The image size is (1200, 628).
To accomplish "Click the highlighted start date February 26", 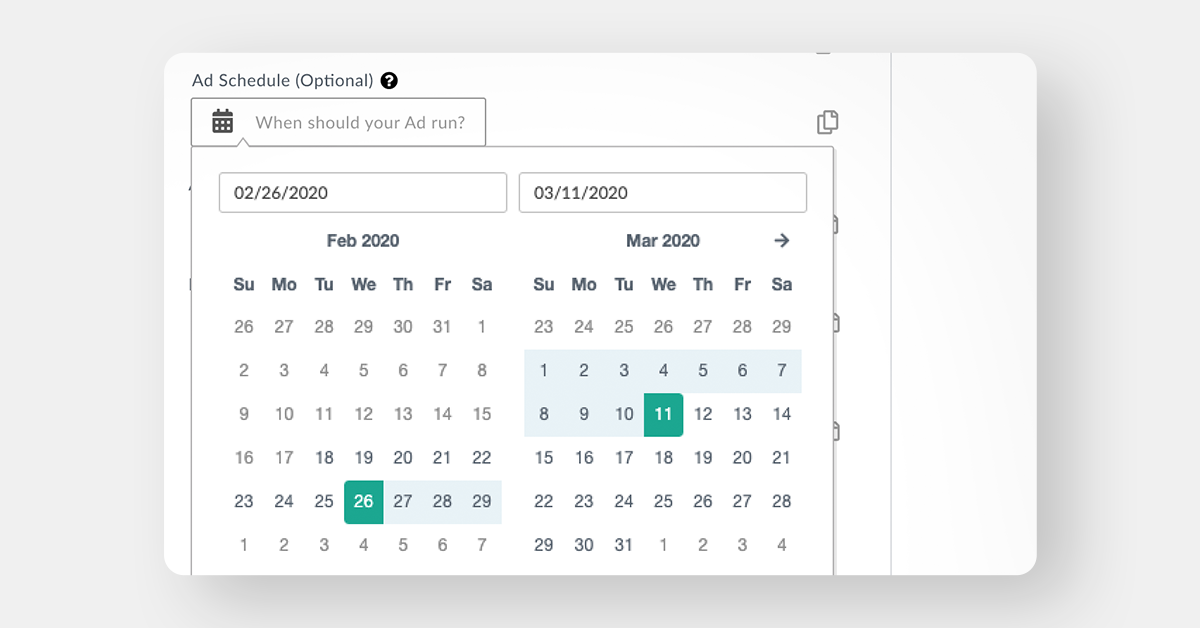I will click(x=363, y=501).
